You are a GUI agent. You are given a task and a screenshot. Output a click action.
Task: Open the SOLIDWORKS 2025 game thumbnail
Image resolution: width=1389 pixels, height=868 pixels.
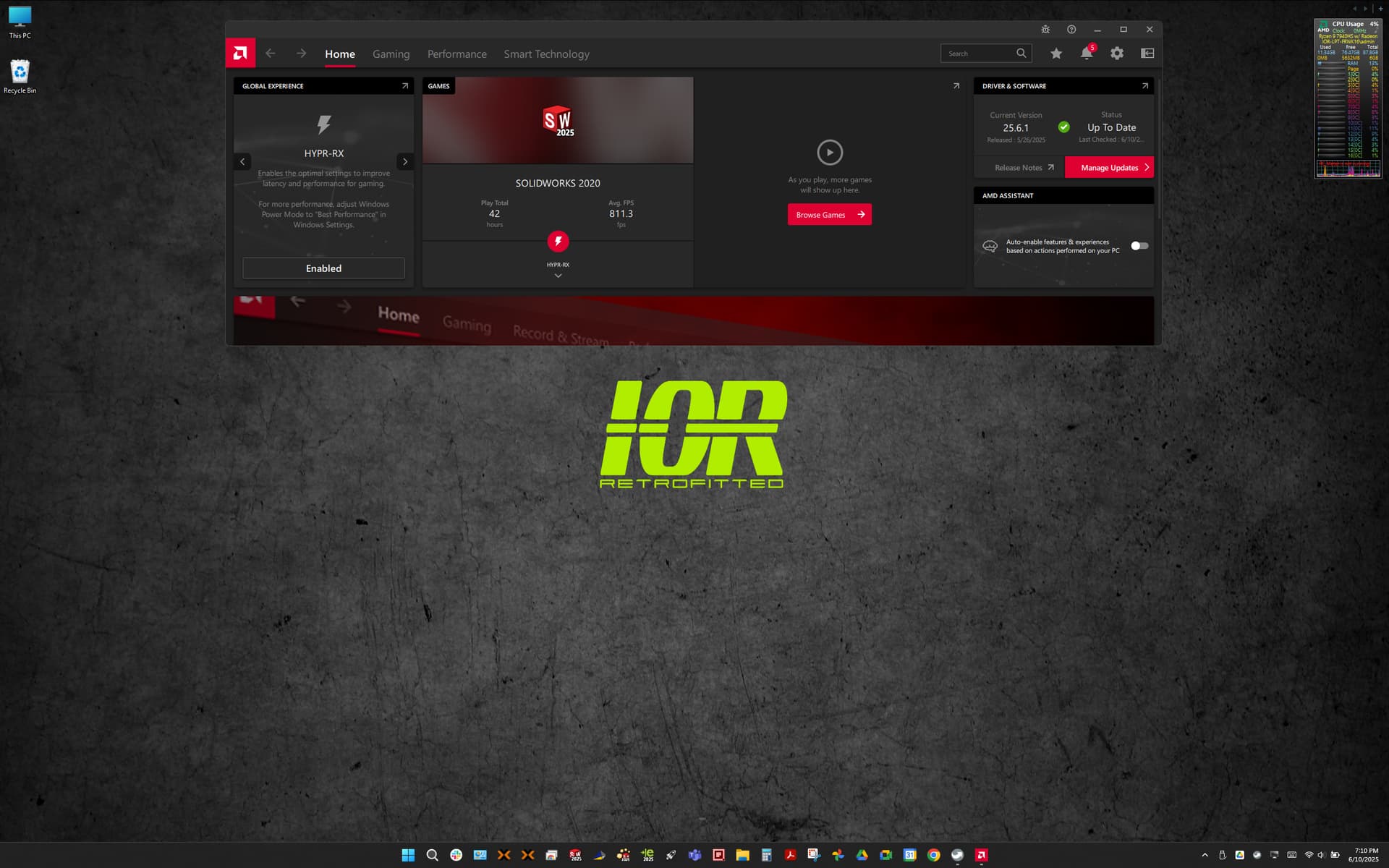(x=558, y=121)
